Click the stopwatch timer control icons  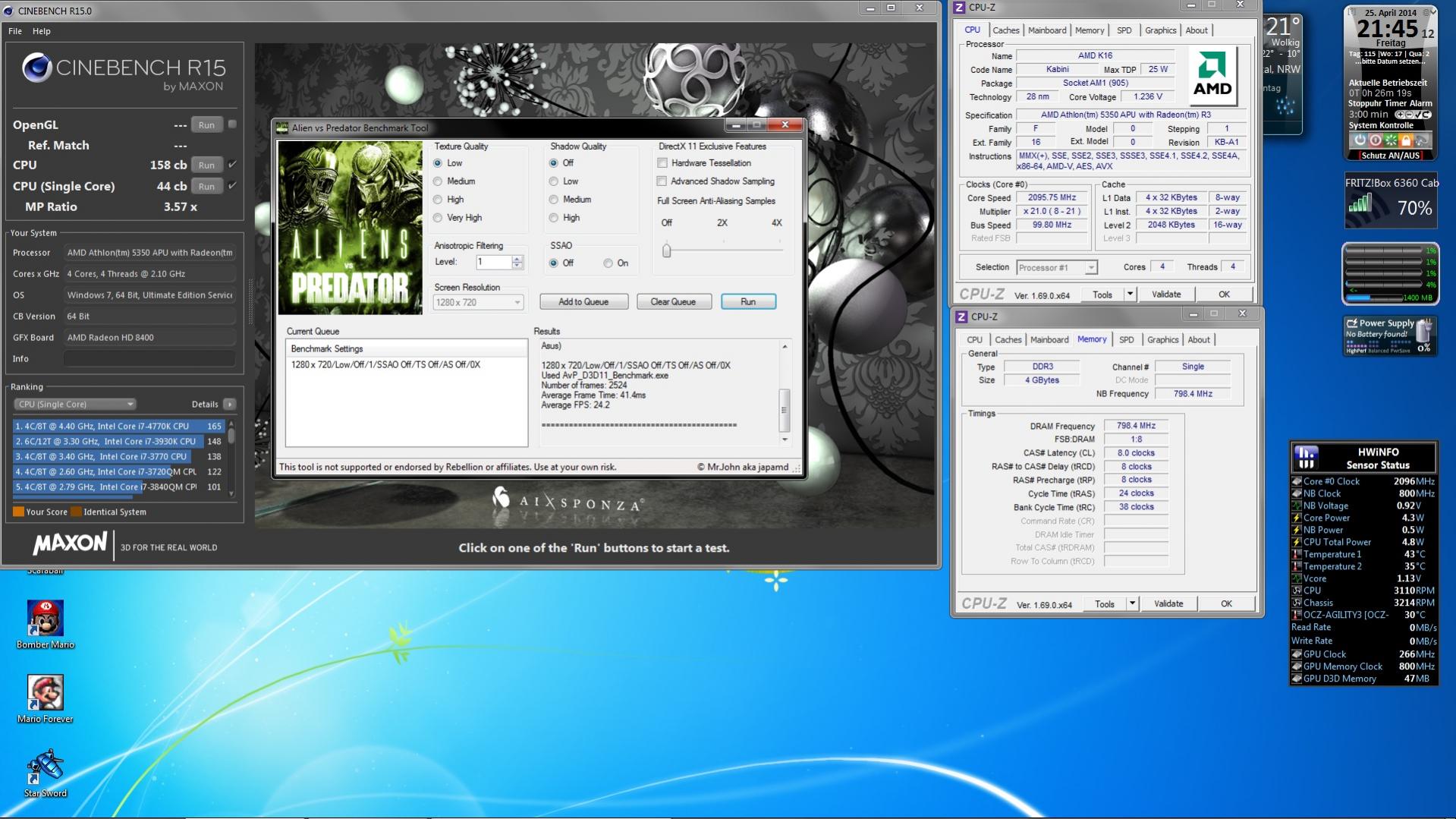coord(1412,115)
